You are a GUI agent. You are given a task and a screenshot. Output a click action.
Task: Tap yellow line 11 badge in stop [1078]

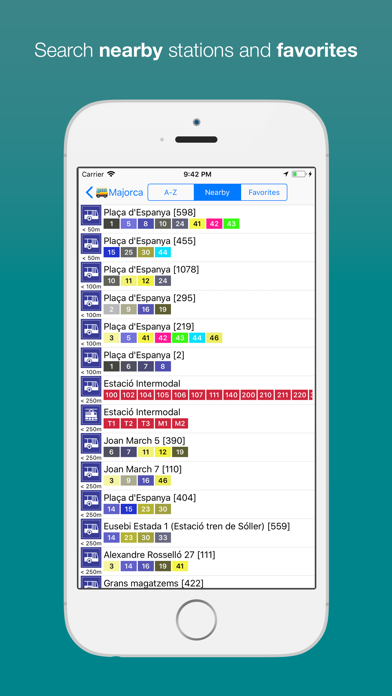[129, 281]
